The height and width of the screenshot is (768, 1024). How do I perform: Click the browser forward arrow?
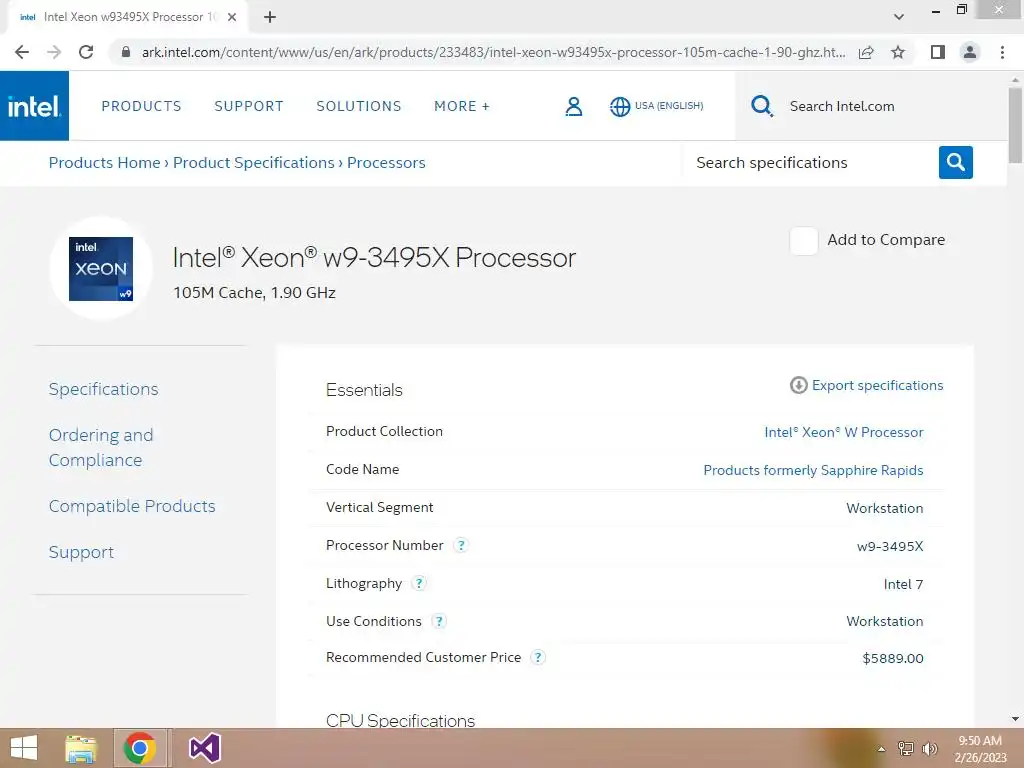click(x=54, y=52)
